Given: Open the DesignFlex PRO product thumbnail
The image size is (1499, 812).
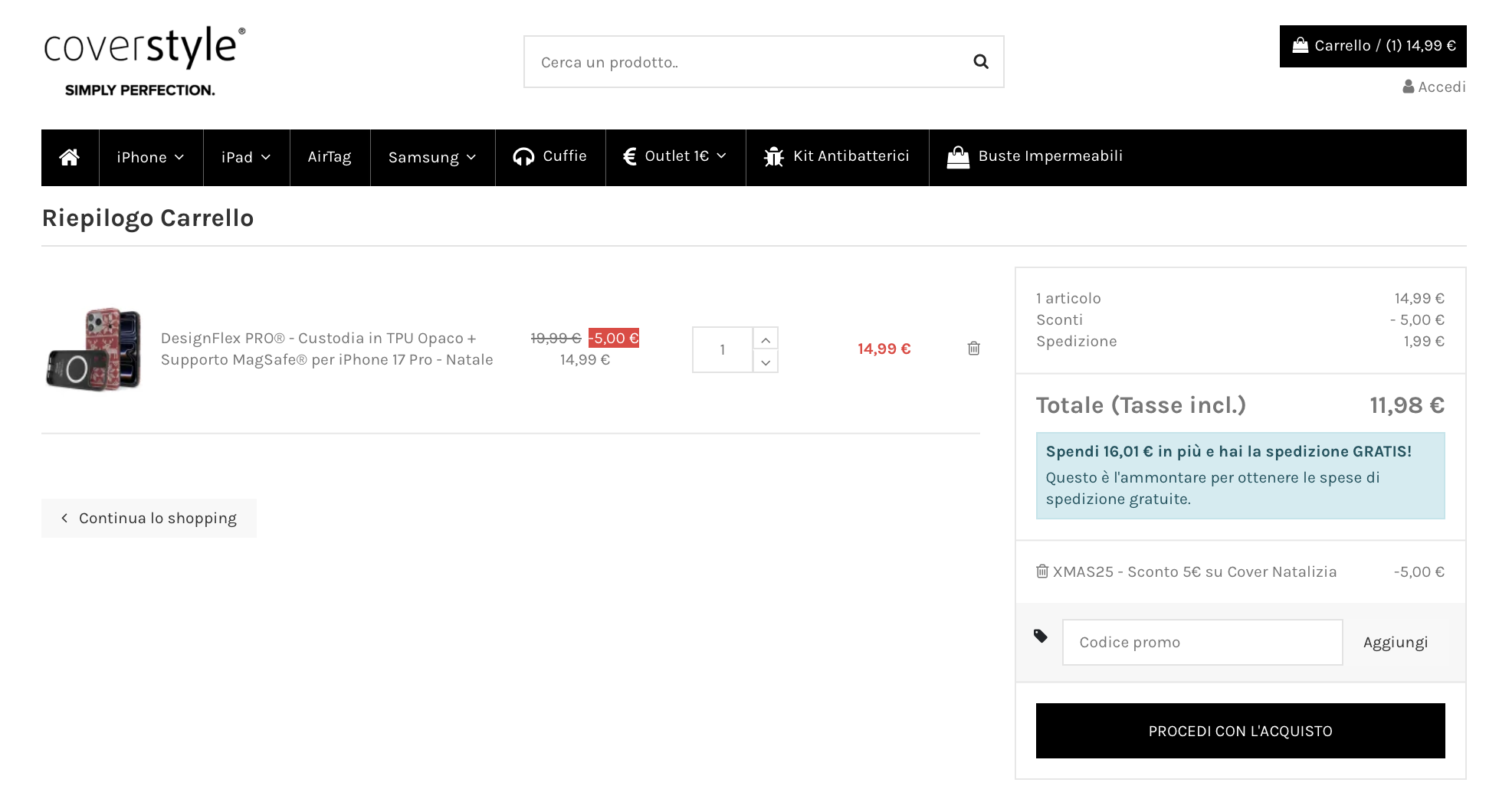Looking at the screenshot, I should pos(93,349).
